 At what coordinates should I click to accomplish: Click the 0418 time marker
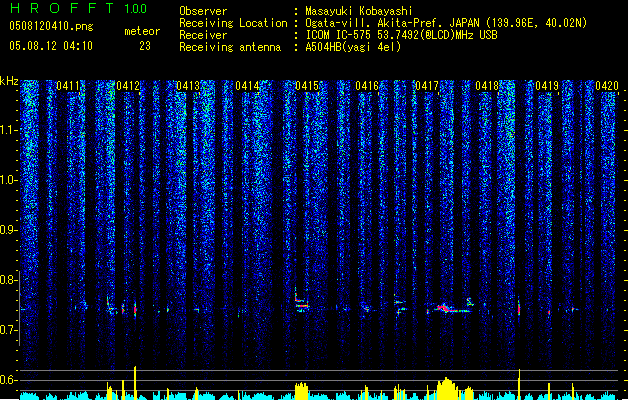pos(487,86)
